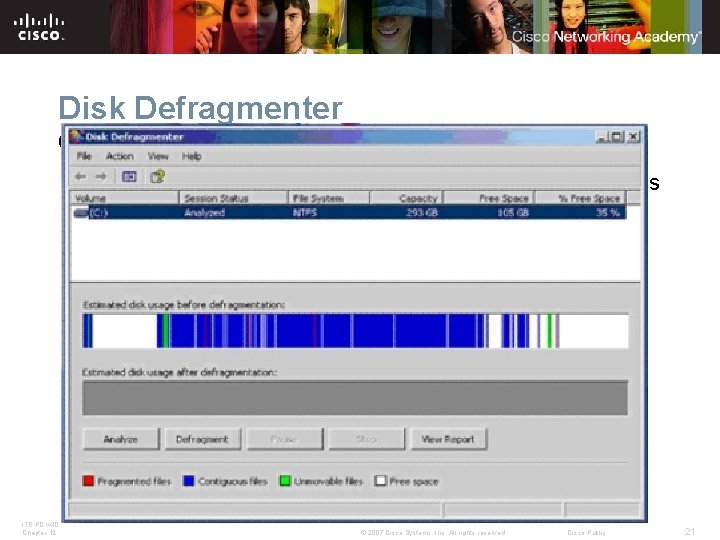Click the 293 GB capacity value

point(422,213)
